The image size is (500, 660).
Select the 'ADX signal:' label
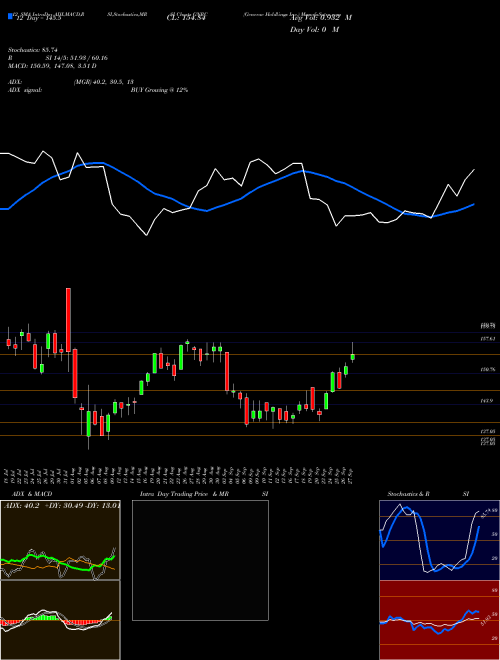[24, 90]
